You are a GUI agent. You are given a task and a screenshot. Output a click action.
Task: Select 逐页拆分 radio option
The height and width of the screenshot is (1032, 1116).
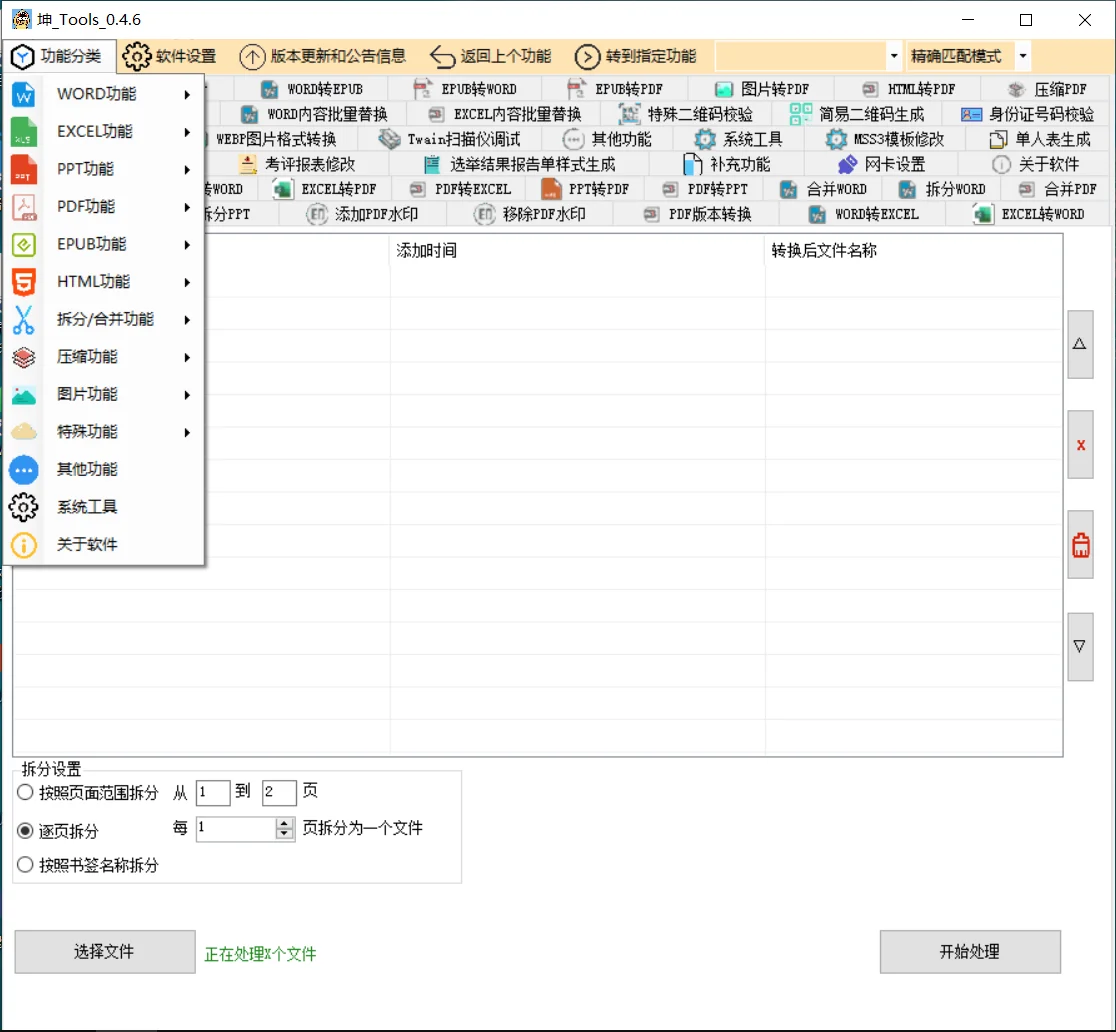tap(58, 831)
